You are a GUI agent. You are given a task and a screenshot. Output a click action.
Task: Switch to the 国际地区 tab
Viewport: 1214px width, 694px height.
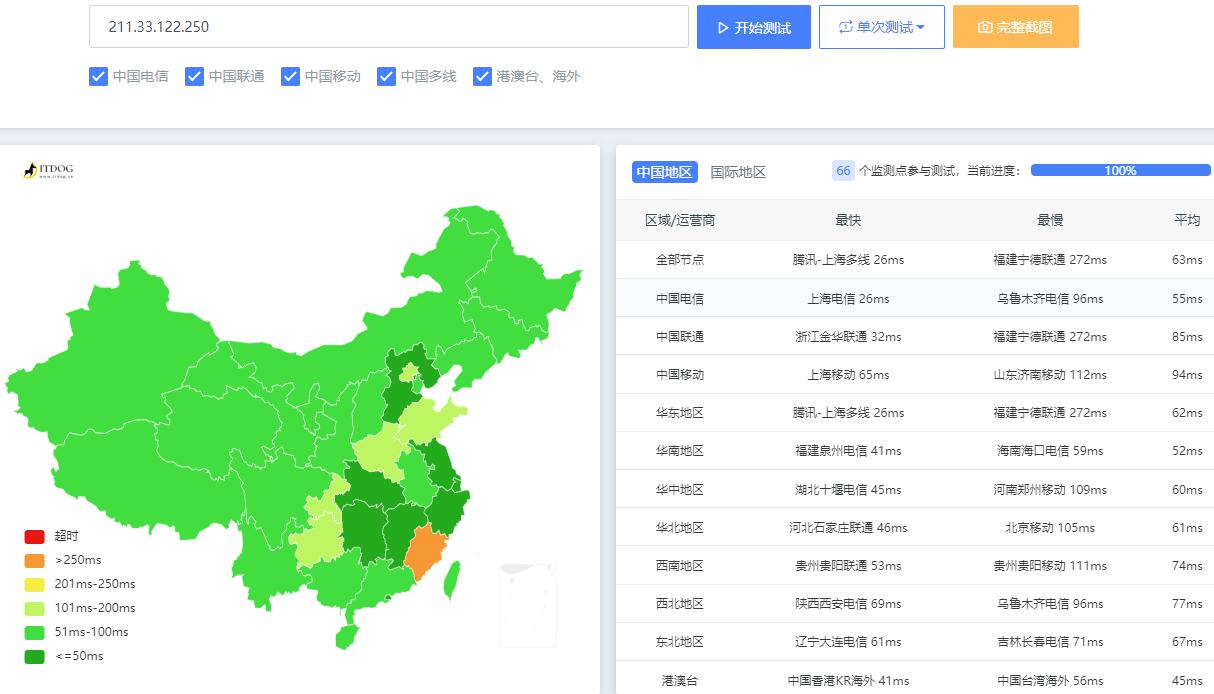tap(738, 171)
